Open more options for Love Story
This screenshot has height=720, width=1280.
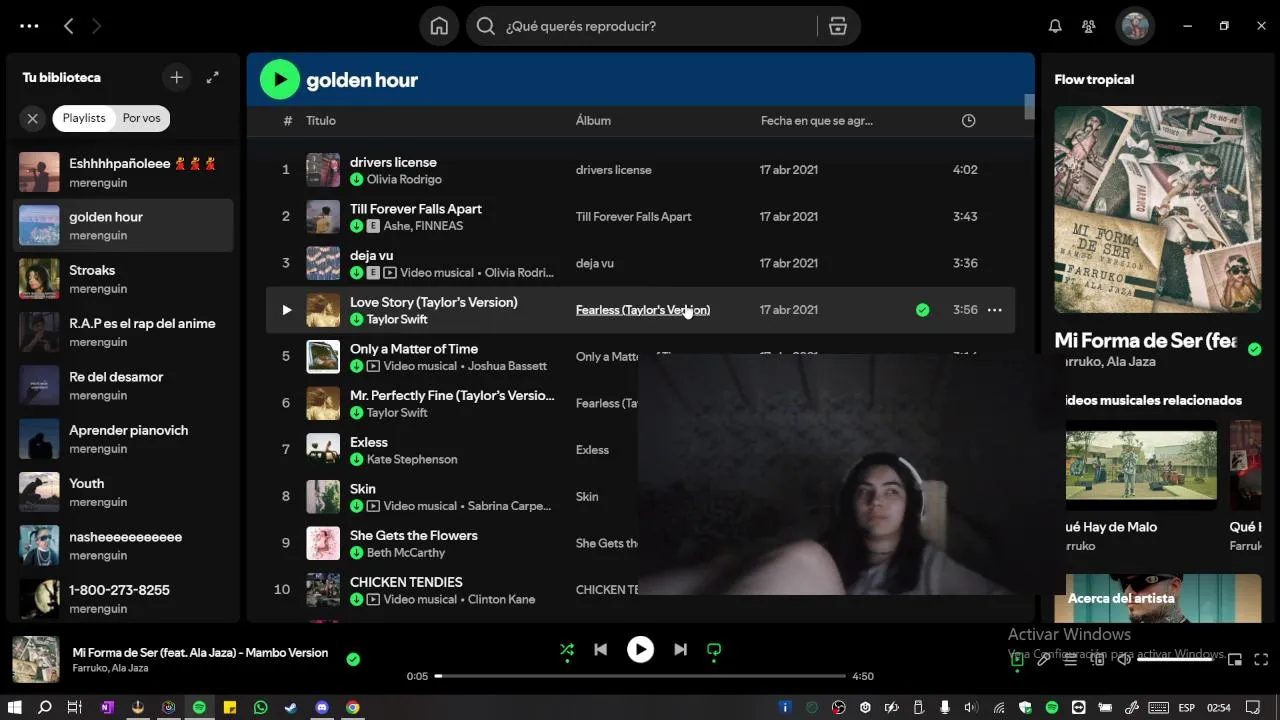click(994, 310)
